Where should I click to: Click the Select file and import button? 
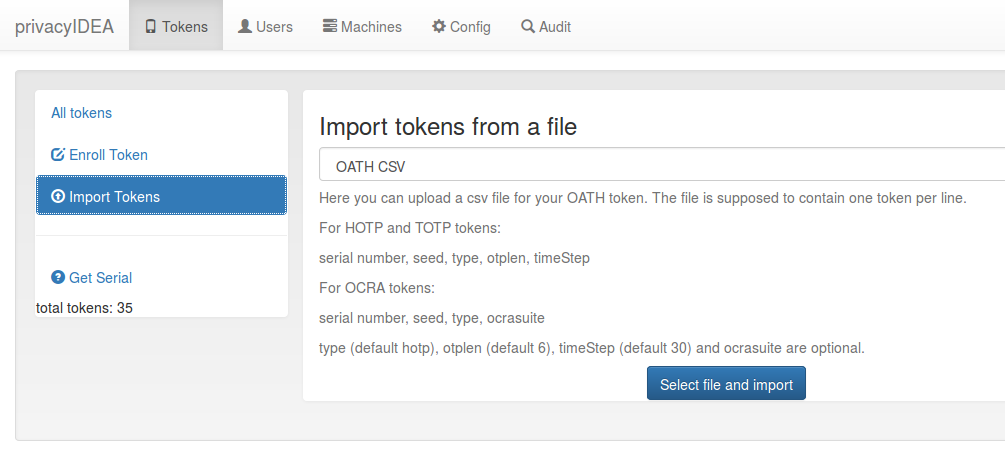(x=726, y=383)
